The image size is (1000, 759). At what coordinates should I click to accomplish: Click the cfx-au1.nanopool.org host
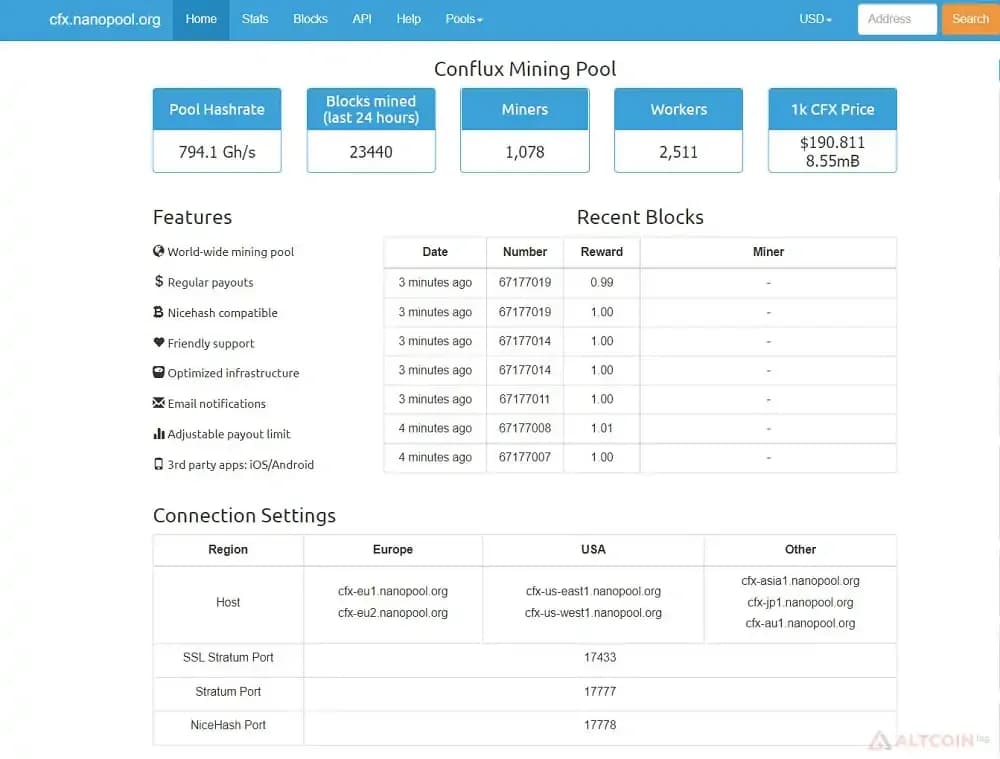[x=800, y=624]
